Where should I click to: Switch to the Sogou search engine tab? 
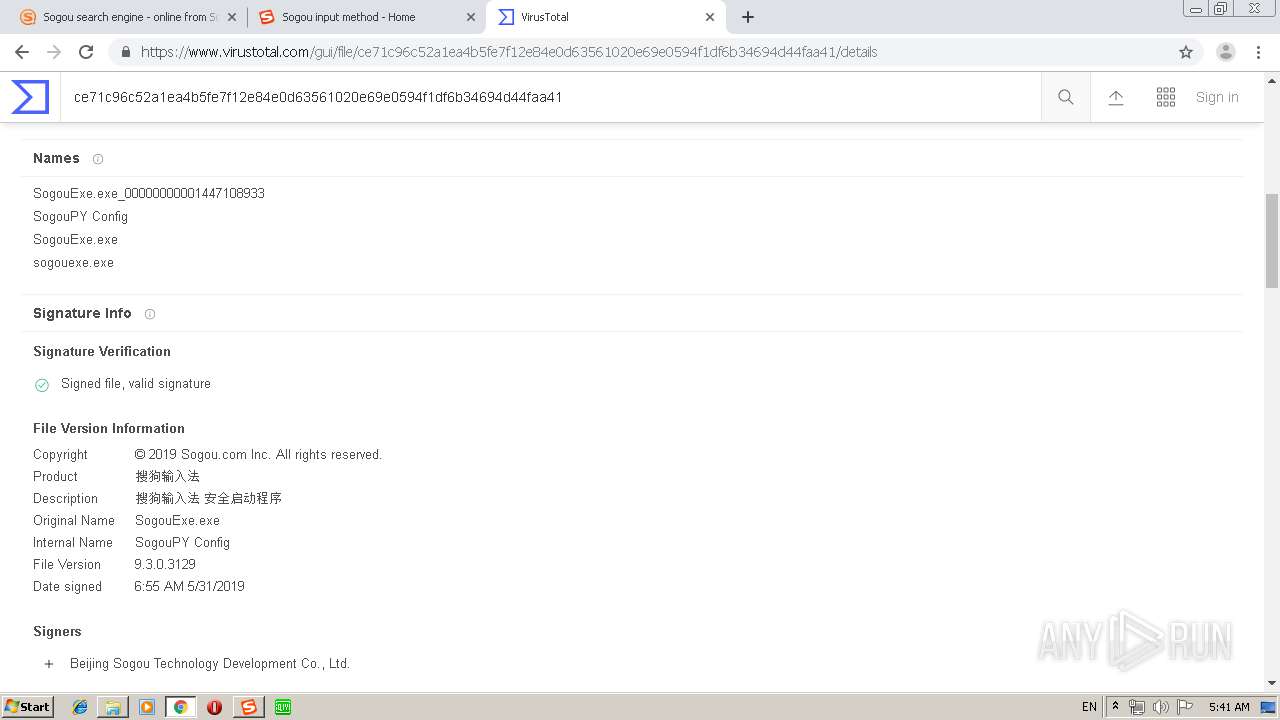pos(130,17)
